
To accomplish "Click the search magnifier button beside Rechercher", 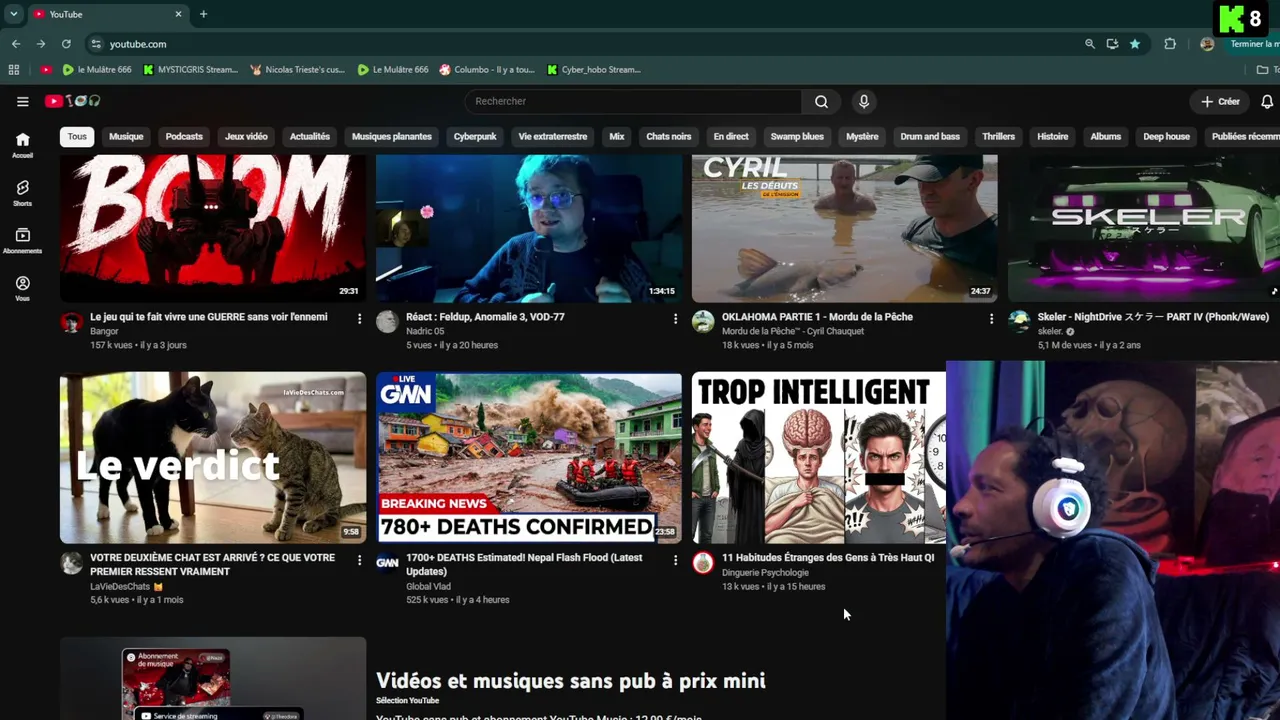I will (821, 101).
